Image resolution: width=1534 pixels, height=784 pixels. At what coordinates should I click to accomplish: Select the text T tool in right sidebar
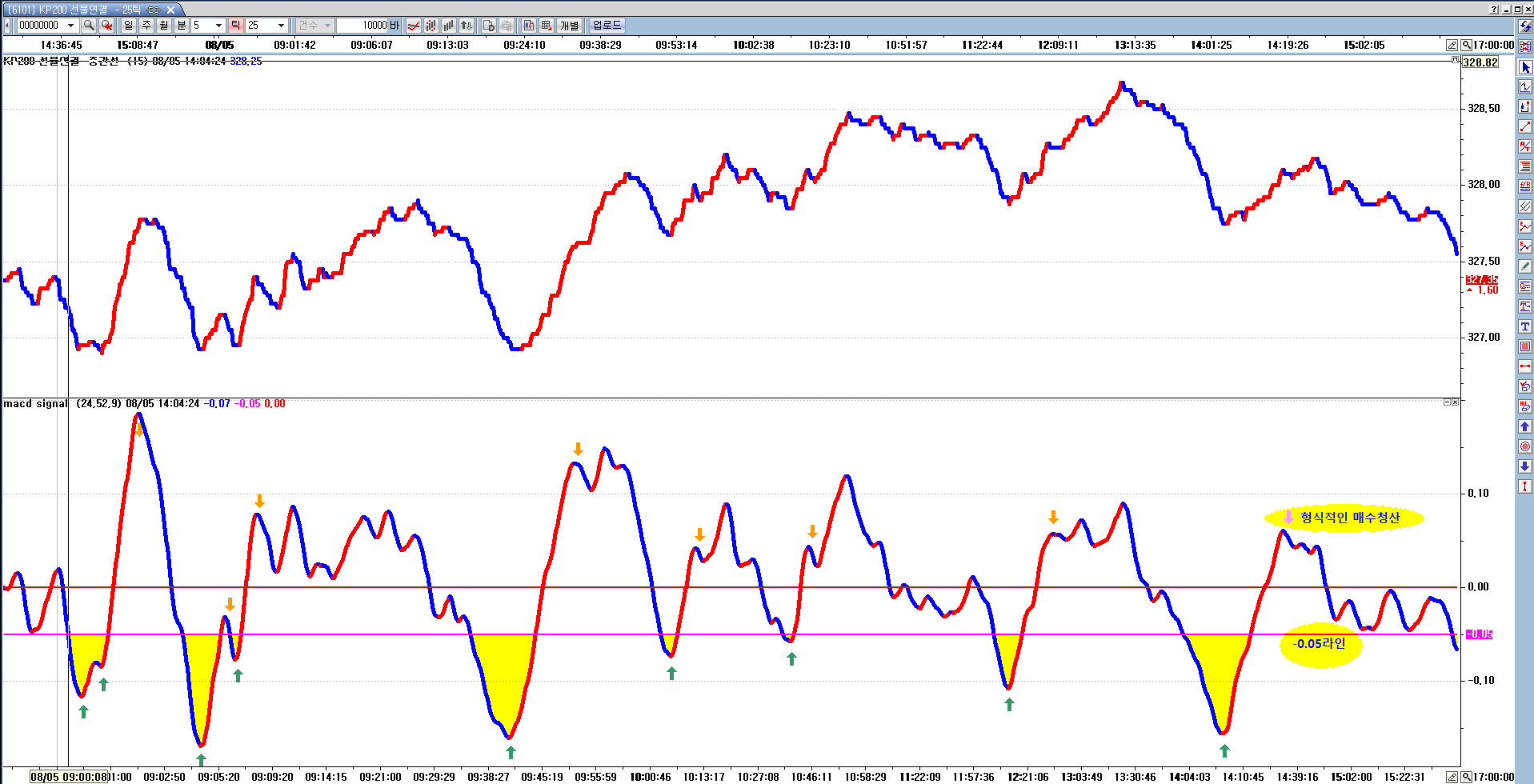tap(1525, 326)
